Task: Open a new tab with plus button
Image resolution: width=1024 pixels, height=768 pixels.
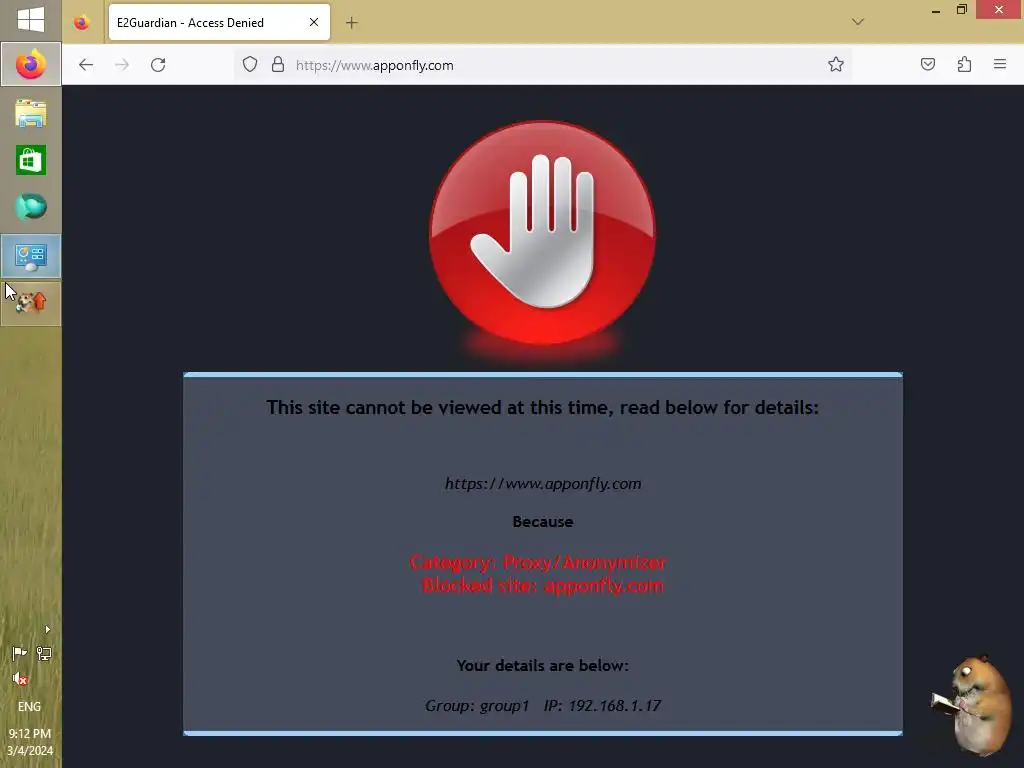Action: point(351,23)
